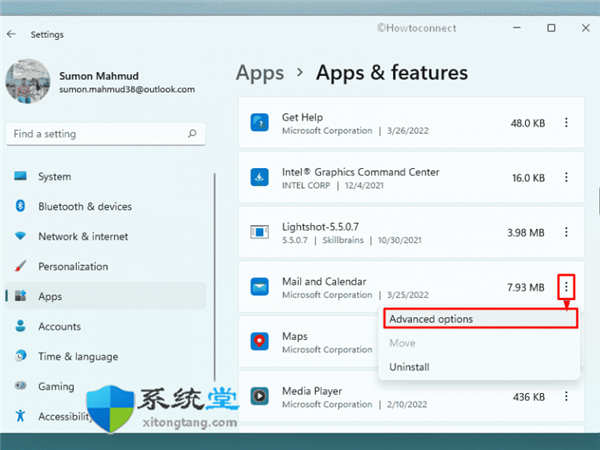The width and height of the screenshot is (600, 450).
Task: Navigate to Network & internet
Action: pyautogui.click(x=83, y=236)
